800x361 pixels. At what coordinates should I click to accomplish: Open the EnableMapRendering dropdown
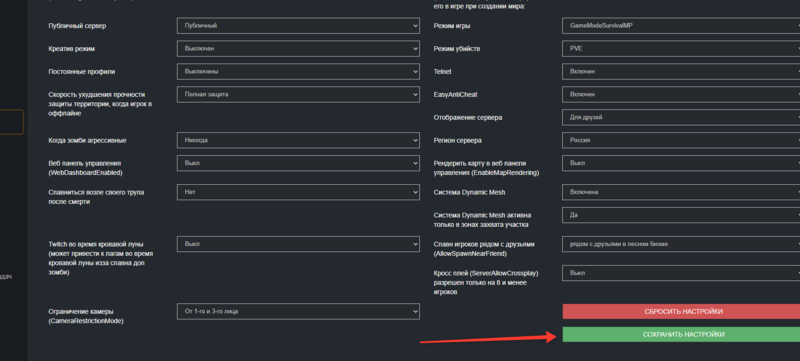pyautogui.click(x=681, y=163)
